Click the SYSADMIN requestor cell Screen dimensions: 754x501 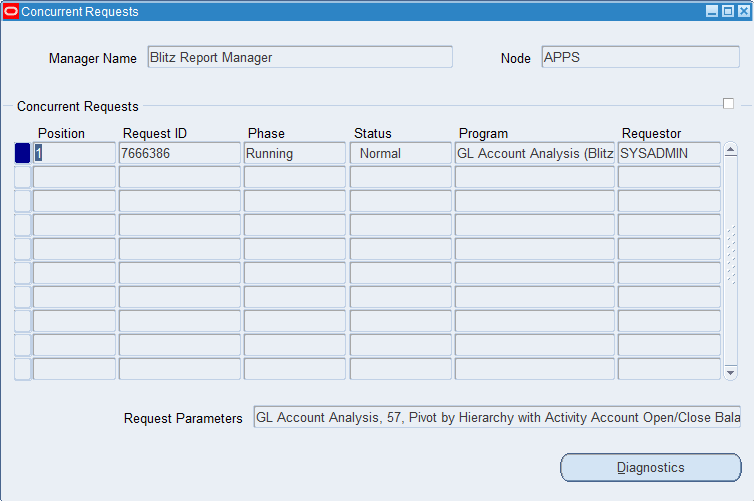pyautogui.click(x=669, y=153)
